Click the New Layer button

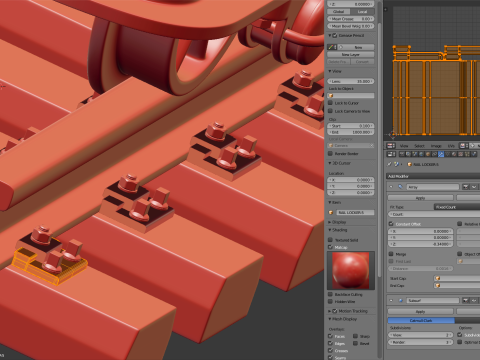(351, 54)
